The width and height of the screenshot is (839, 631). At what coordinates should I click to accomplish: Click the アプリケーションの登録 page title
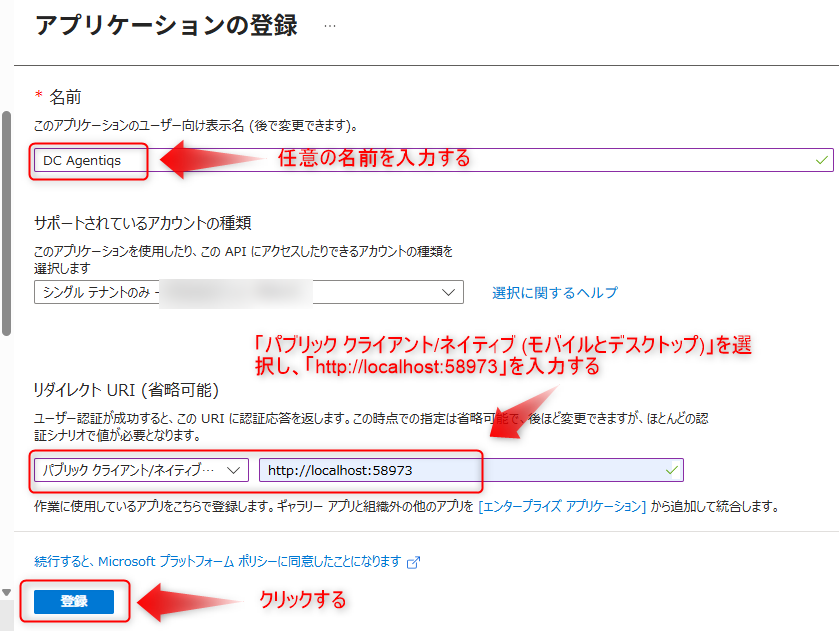(166, 25)
